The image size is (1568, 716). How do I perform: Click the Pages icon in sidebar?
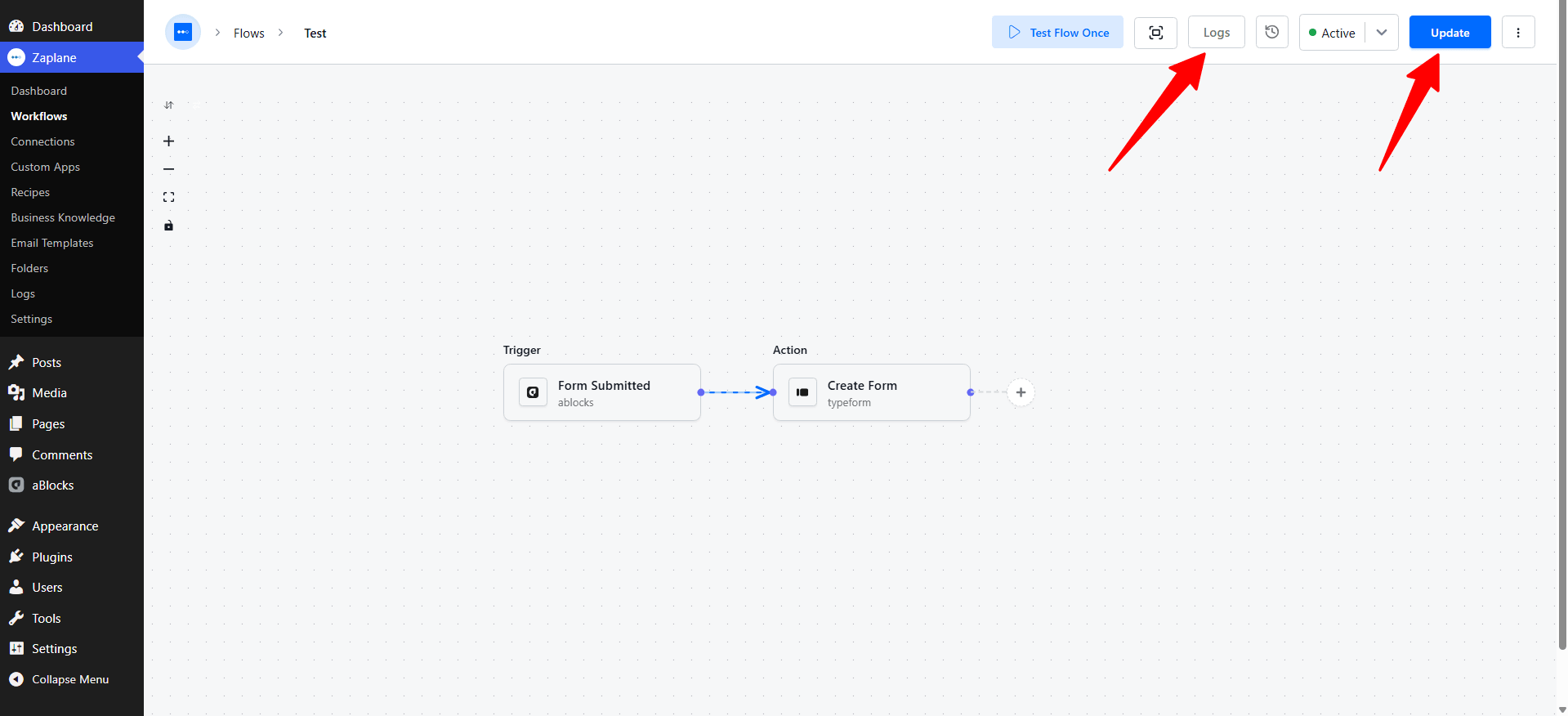pyautogui.click(x=16, y=423)
